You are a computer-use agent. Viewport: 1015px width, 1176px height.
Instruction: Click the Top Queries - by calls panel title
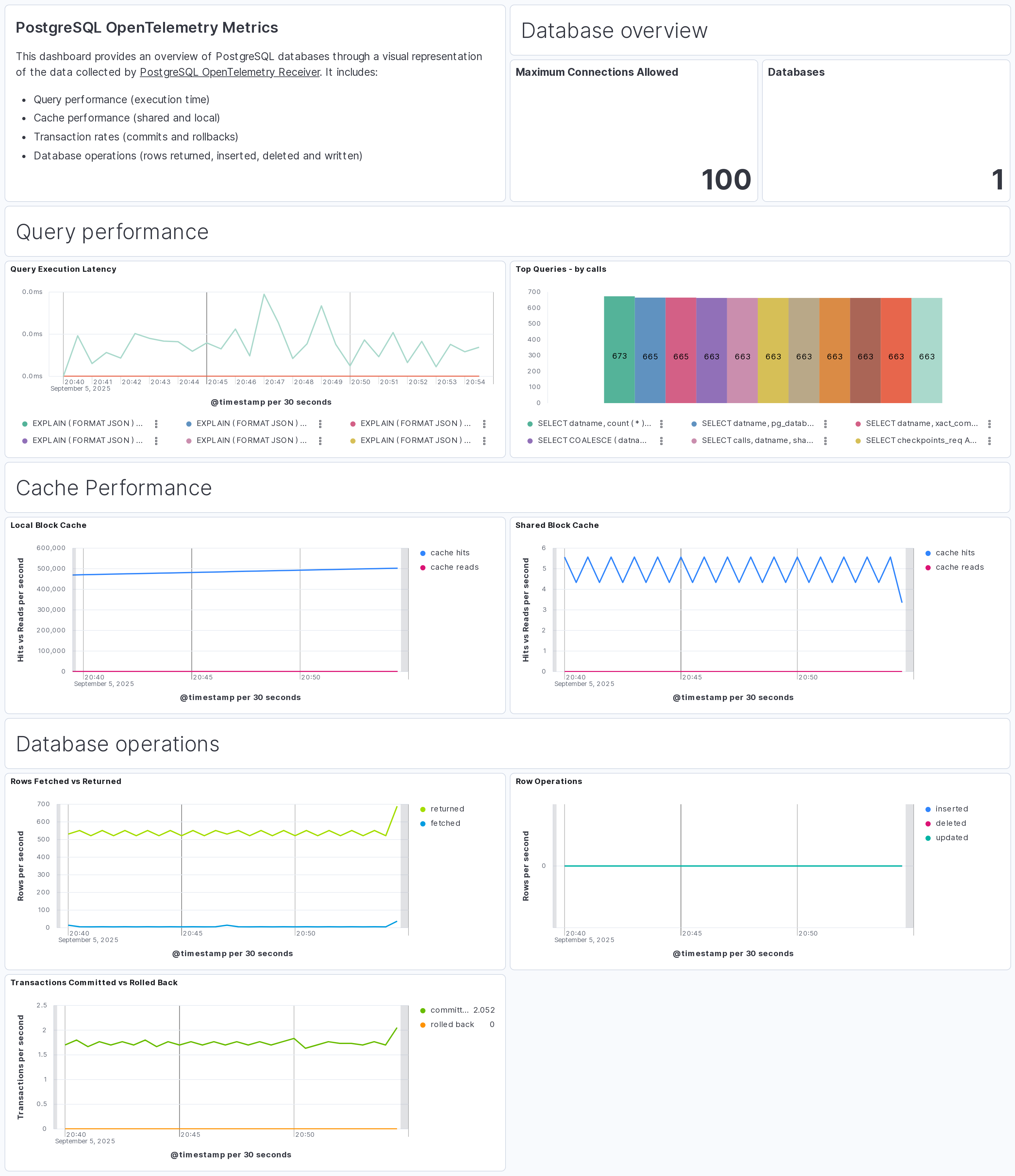pyautogui.click(x=561, y=269)
